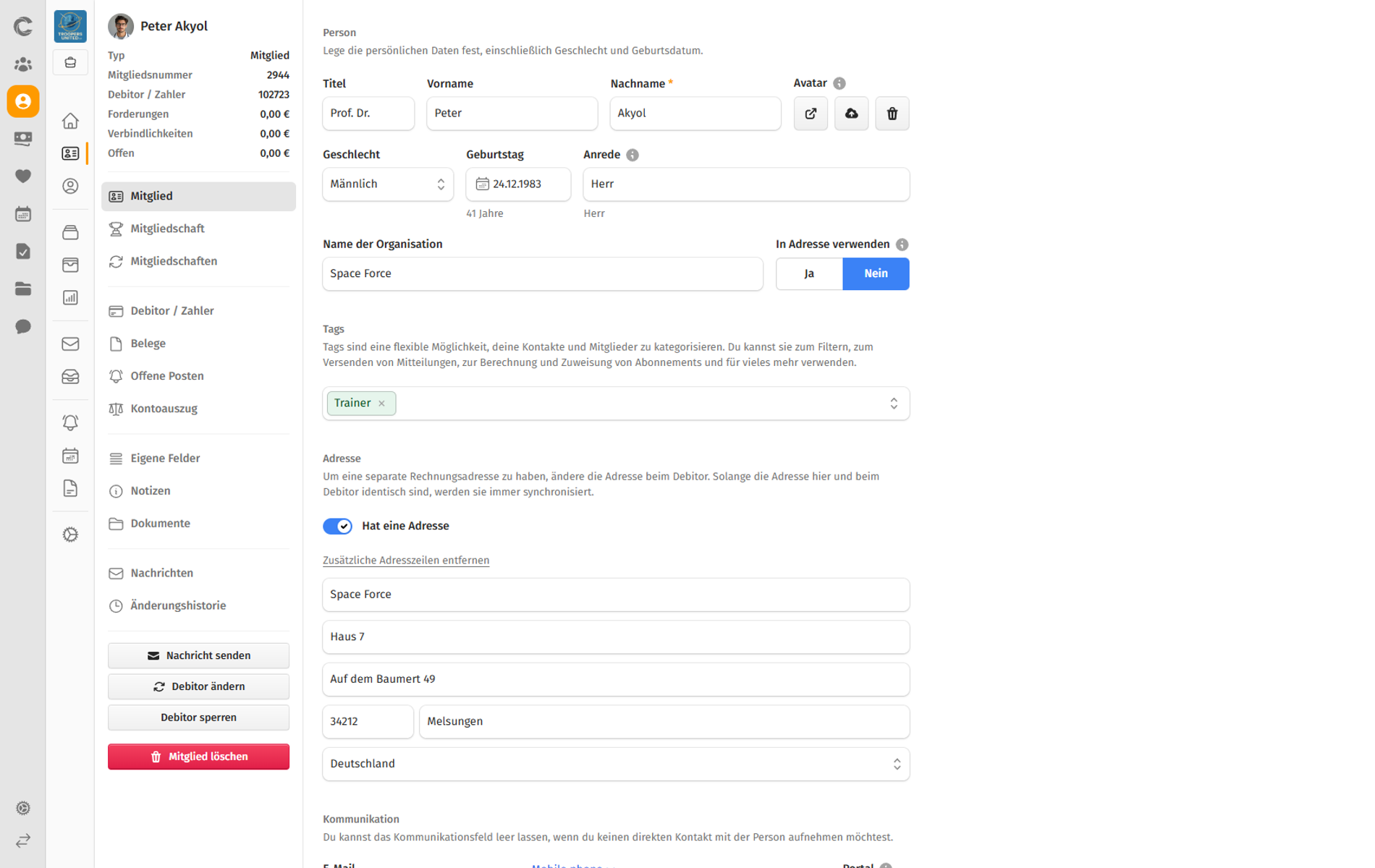Image resolution: width=1375 pixels, height=868 pixels.
Task: Open the heart icon in left rail
Action: (23, 176)
